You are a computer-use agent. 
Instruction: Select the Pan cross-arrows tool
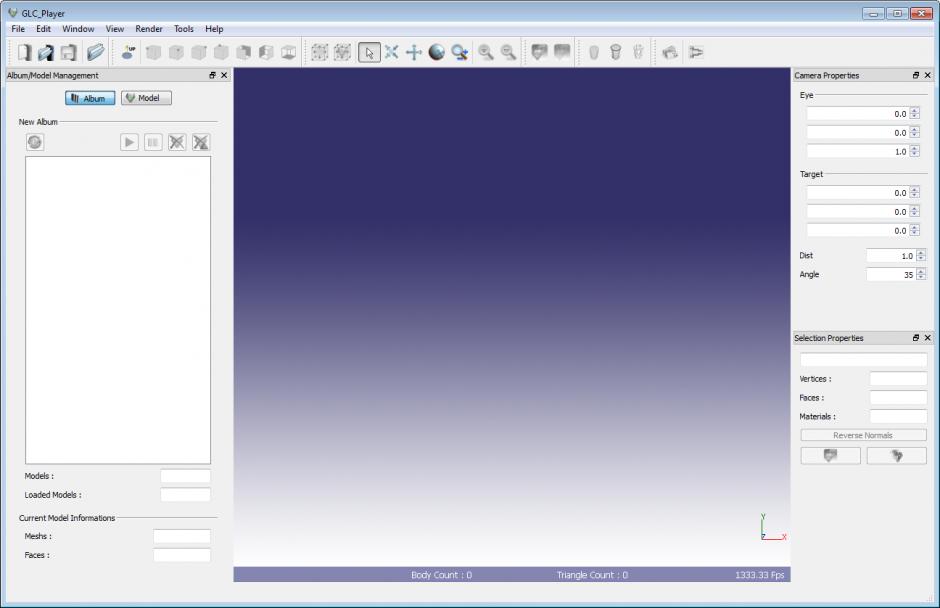click(414, 53)
